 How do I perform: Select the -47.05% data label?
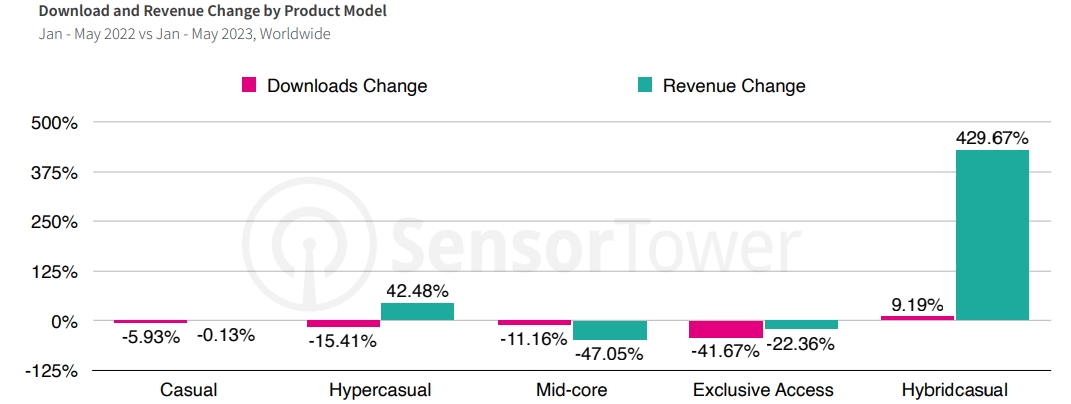tap(609, 353)
